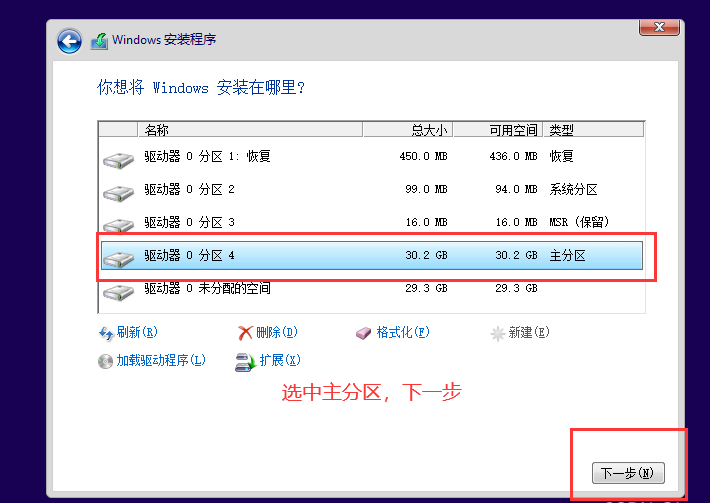Click the 主分区 type cell
Viewport: 710px width, 503px height.
567,255
